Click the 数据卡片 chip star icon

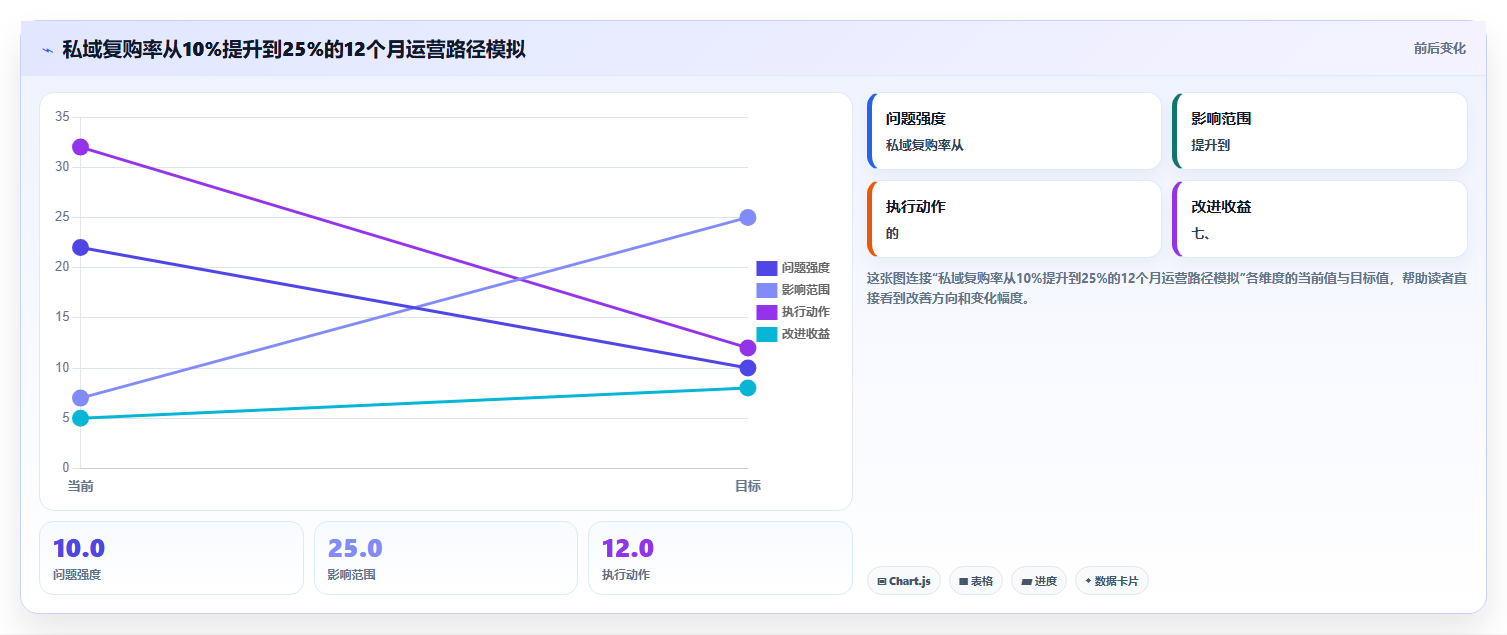click(x=1088, y=581)
